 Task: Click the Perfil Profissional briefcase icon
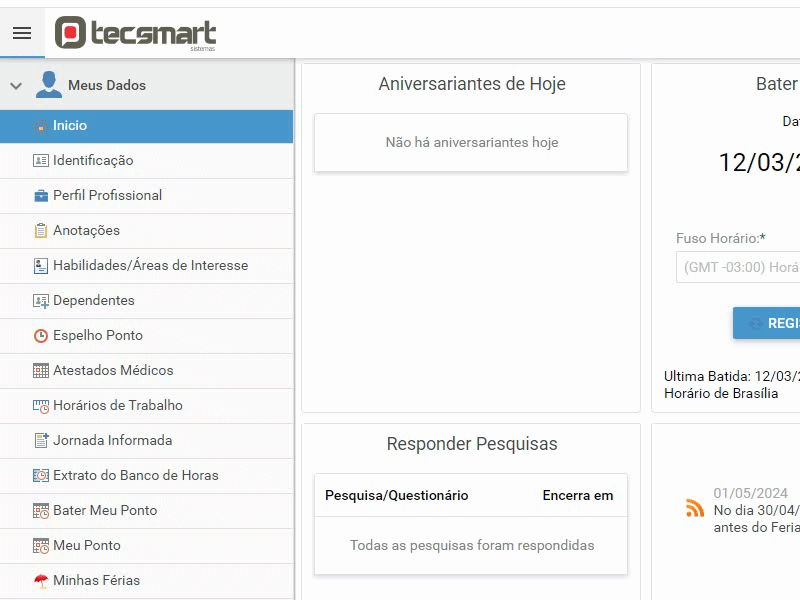[x=41, y=195]
